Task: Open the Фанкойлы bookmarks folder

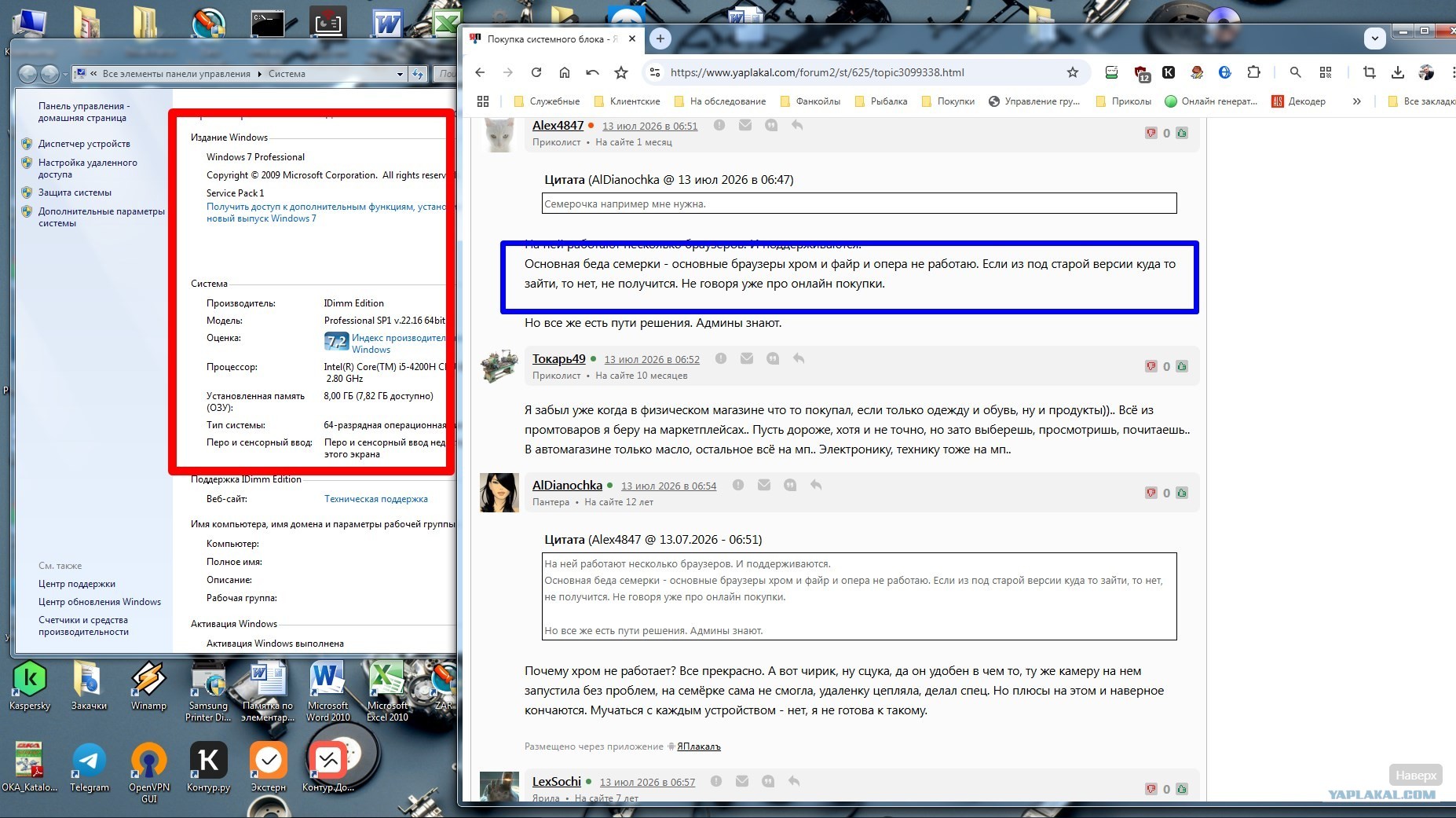Action: [810, 101]
